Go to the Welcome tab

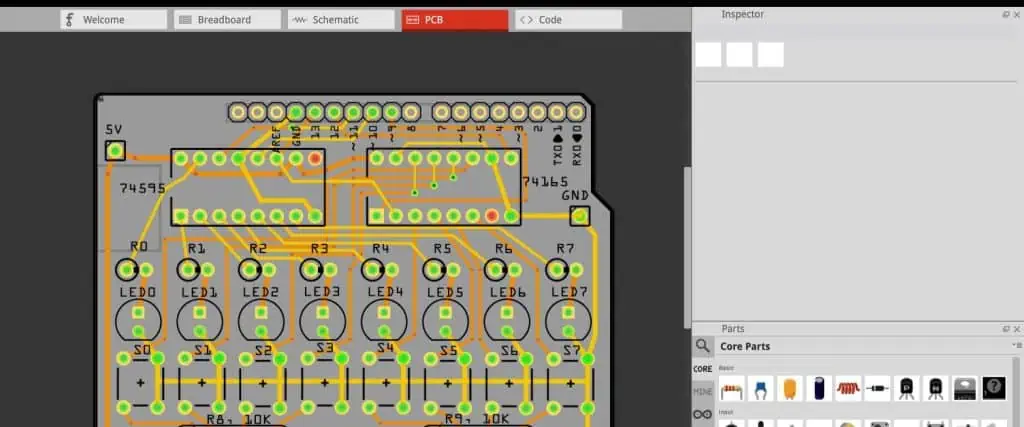[x=113, y=19]
